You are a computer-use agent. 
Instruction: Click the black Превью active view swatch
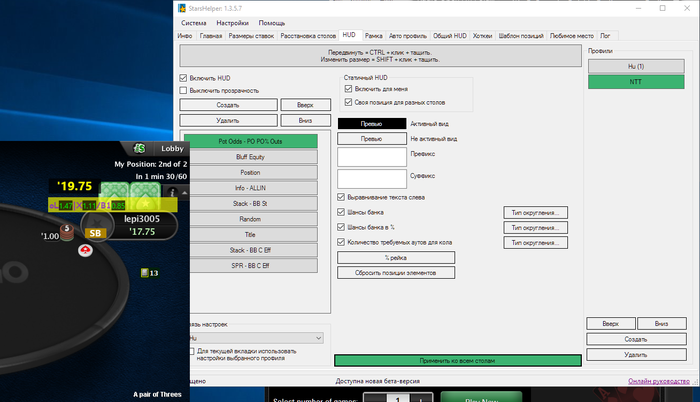coord(372,124)
